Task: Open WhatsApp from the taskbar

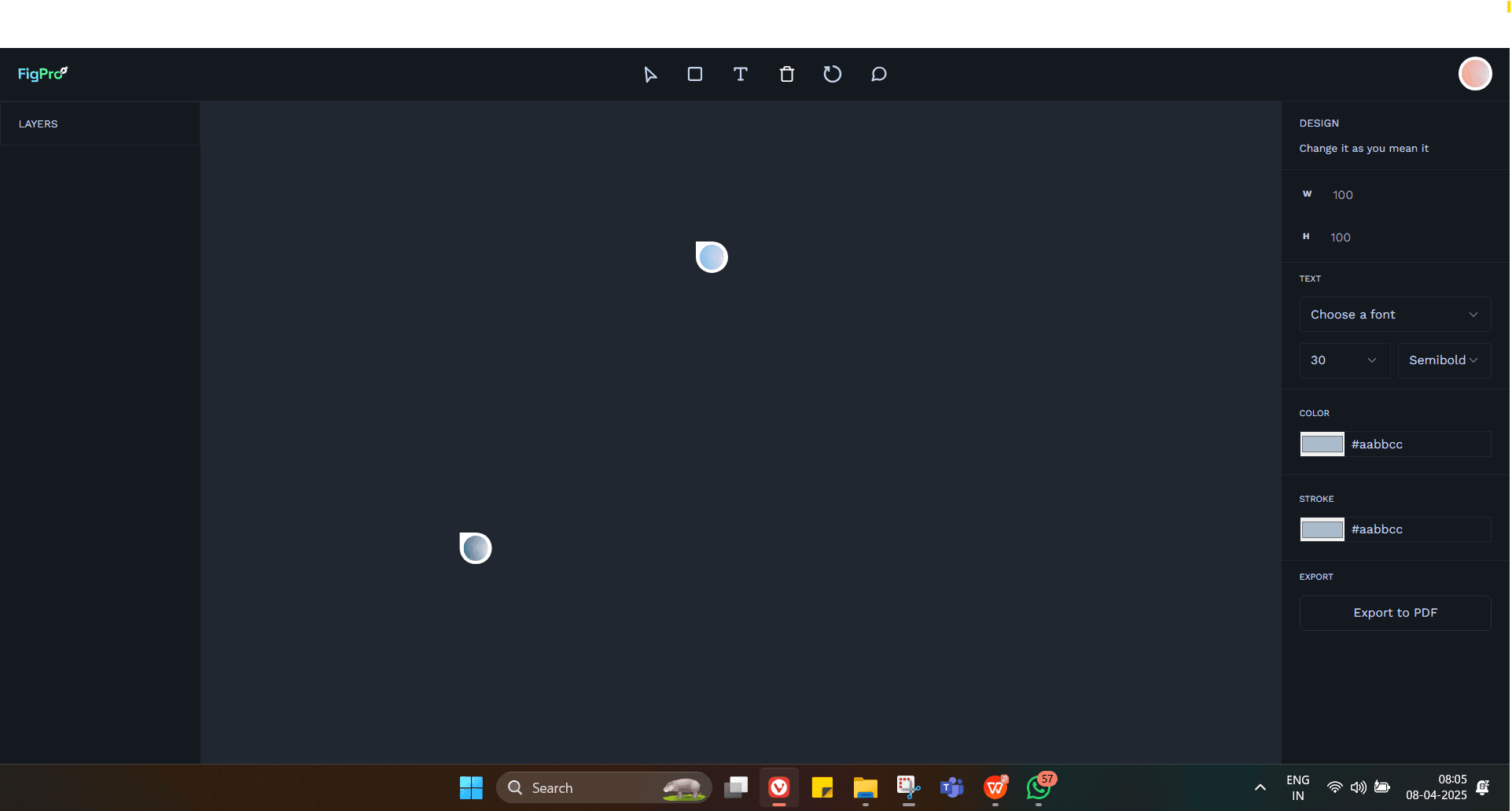Action: click(1038, 787)
